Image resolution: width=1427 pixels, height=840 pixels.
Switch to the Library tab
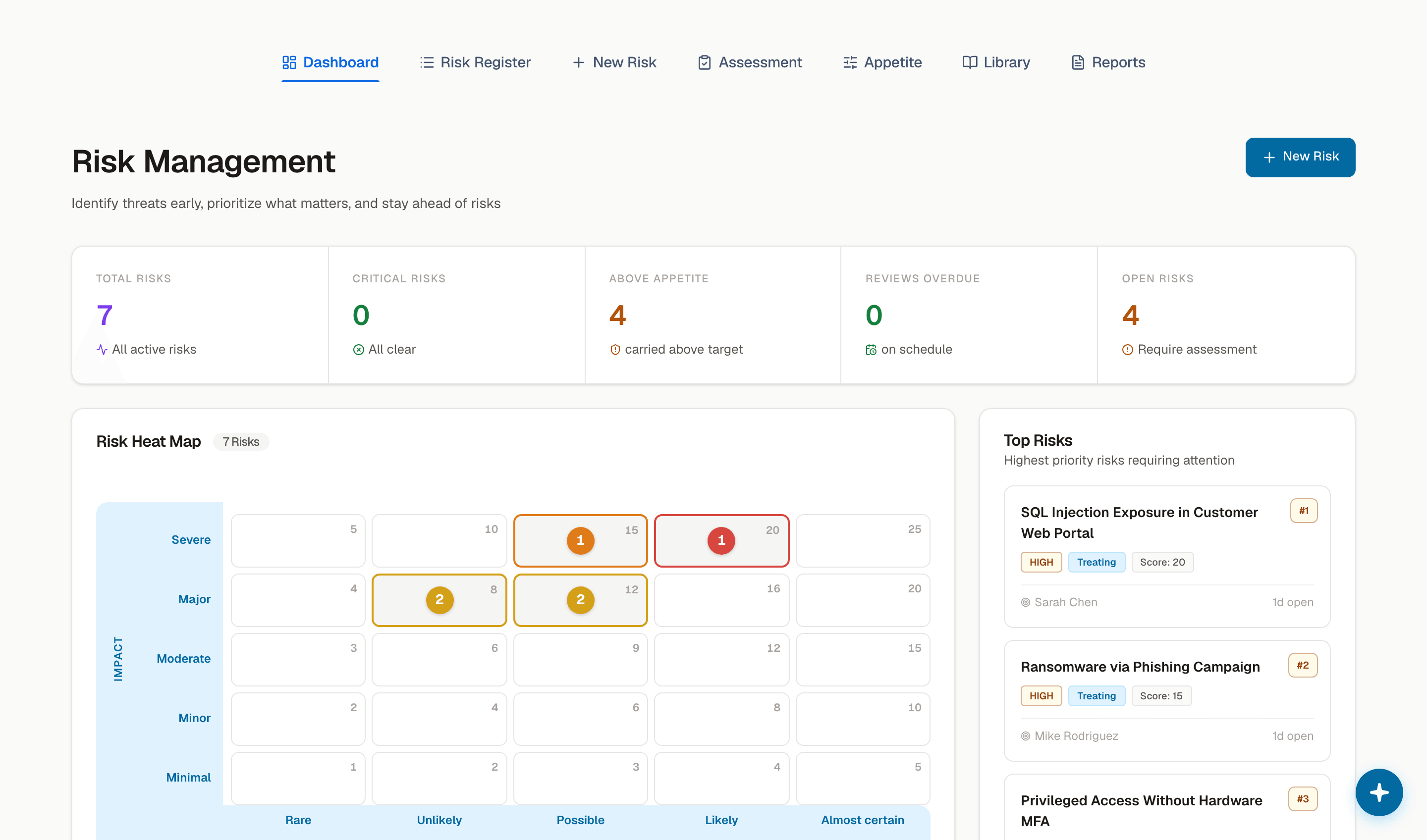[x=996, y=62]
